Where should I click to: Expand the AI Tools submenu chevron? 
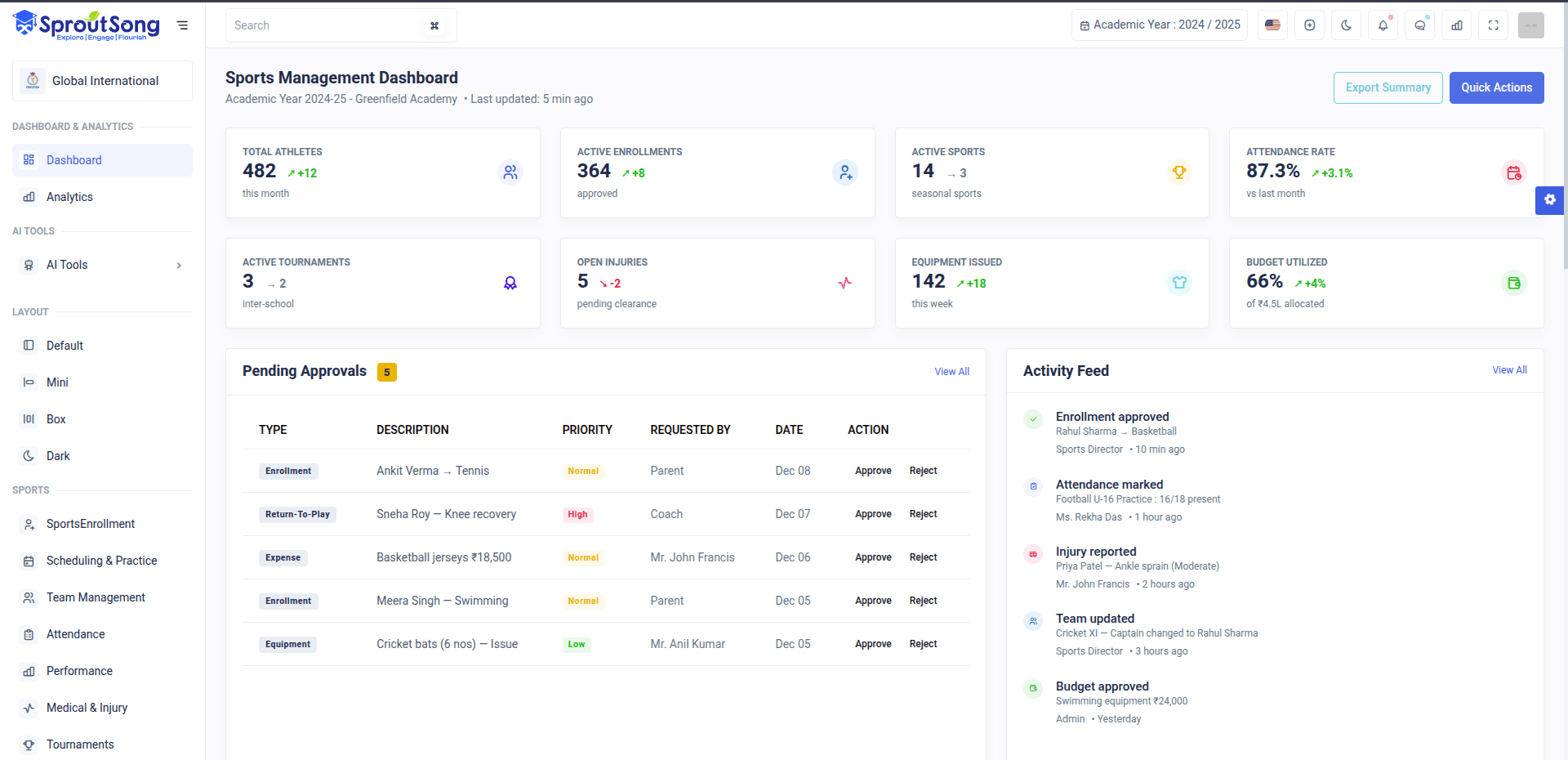[x=179, y=266]
